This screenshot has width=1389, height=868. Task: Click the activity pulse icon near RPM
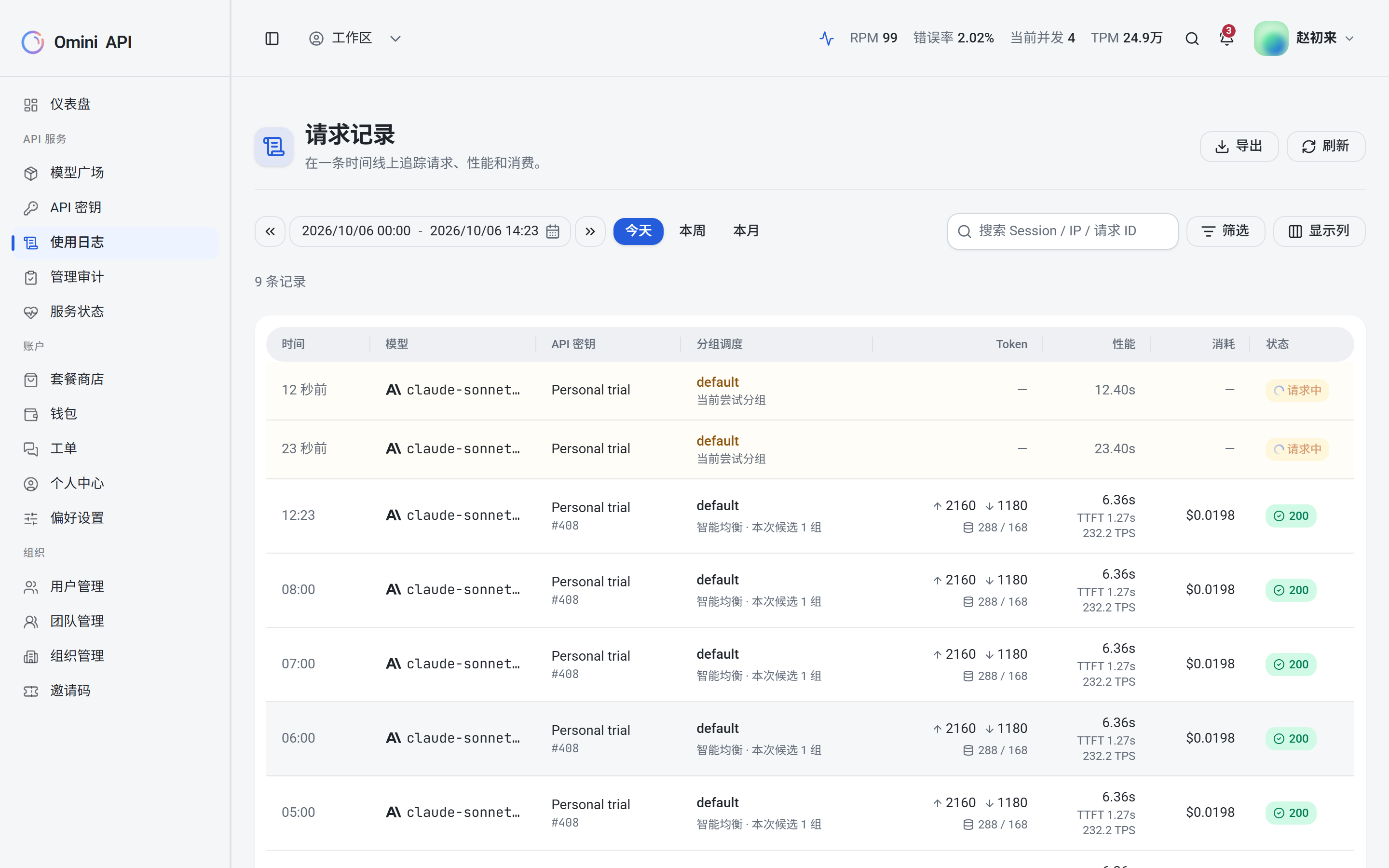pyautogui.click(x=827, y=39)
